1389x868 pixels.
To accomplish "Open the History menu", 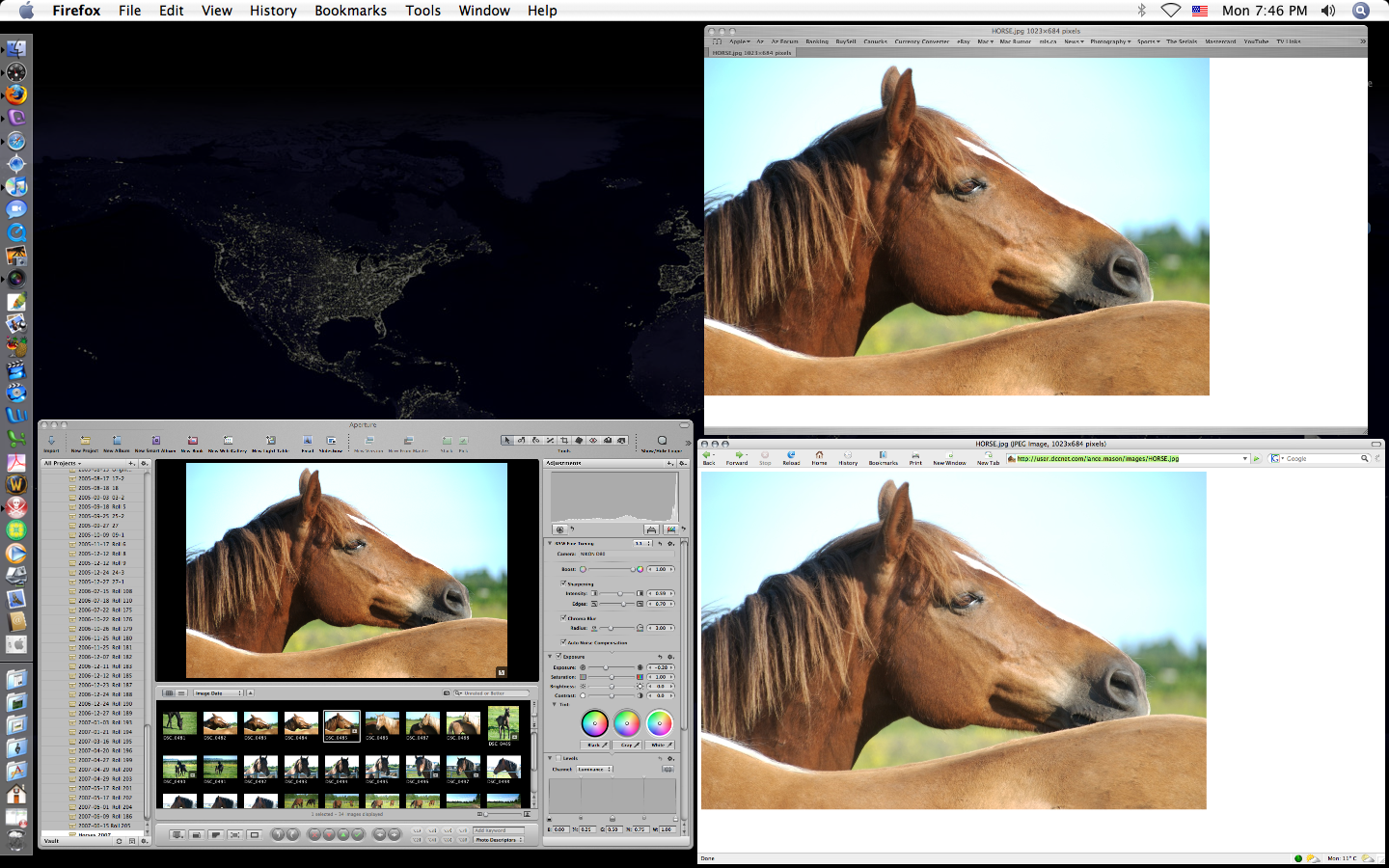I will point(273,11).
